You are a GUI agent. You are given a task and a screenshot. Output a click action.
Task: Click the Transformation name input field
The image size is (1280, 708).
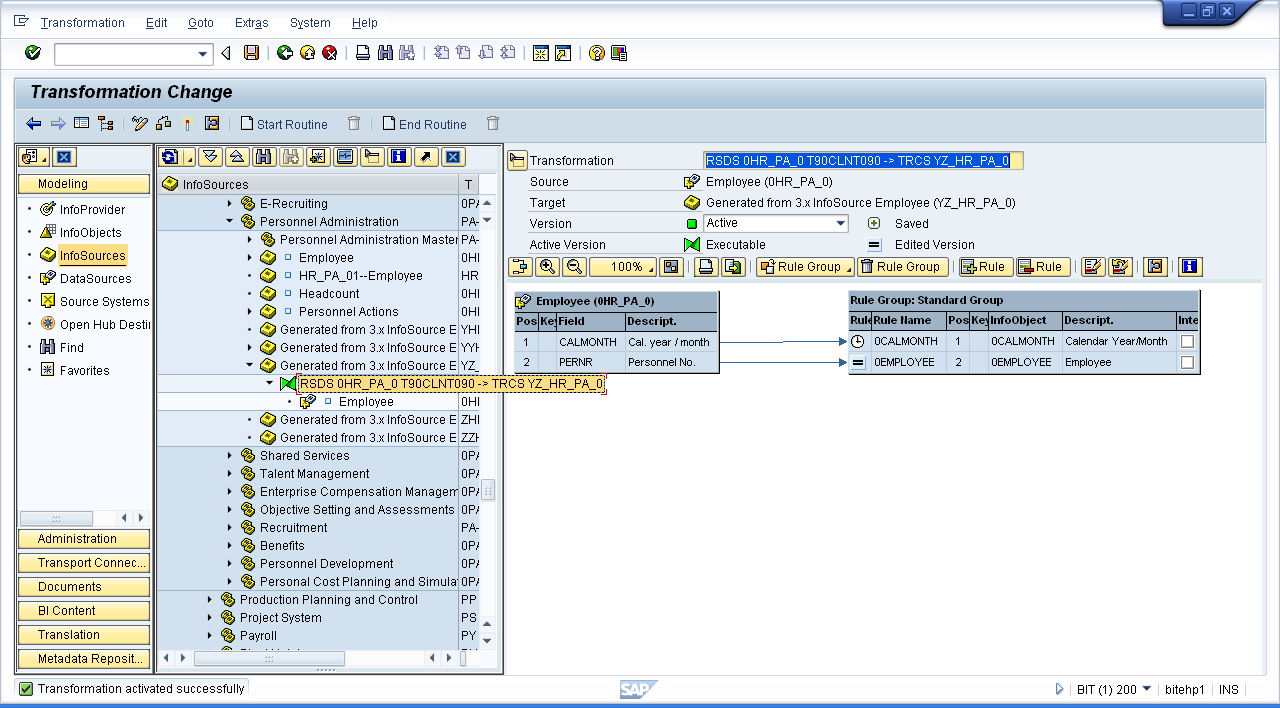[x=863, y=160]
